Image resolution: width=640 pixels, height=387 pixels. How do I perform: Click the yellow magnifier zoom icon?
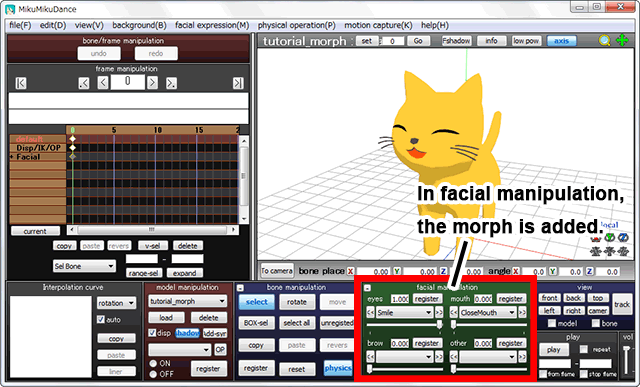[604, 40]
